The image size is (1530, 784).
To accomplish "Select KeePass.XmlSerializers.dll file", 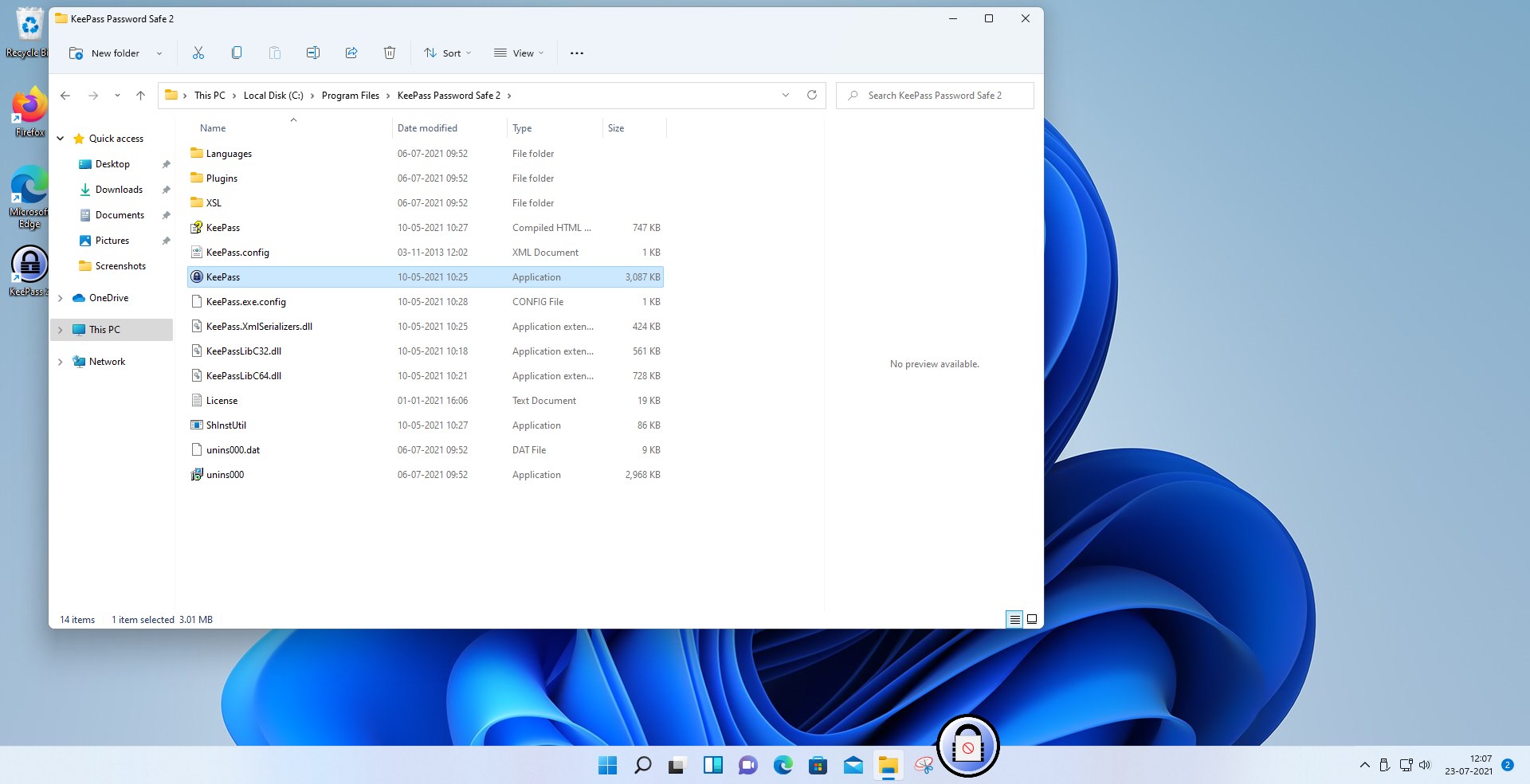I will tap(426, 327).
